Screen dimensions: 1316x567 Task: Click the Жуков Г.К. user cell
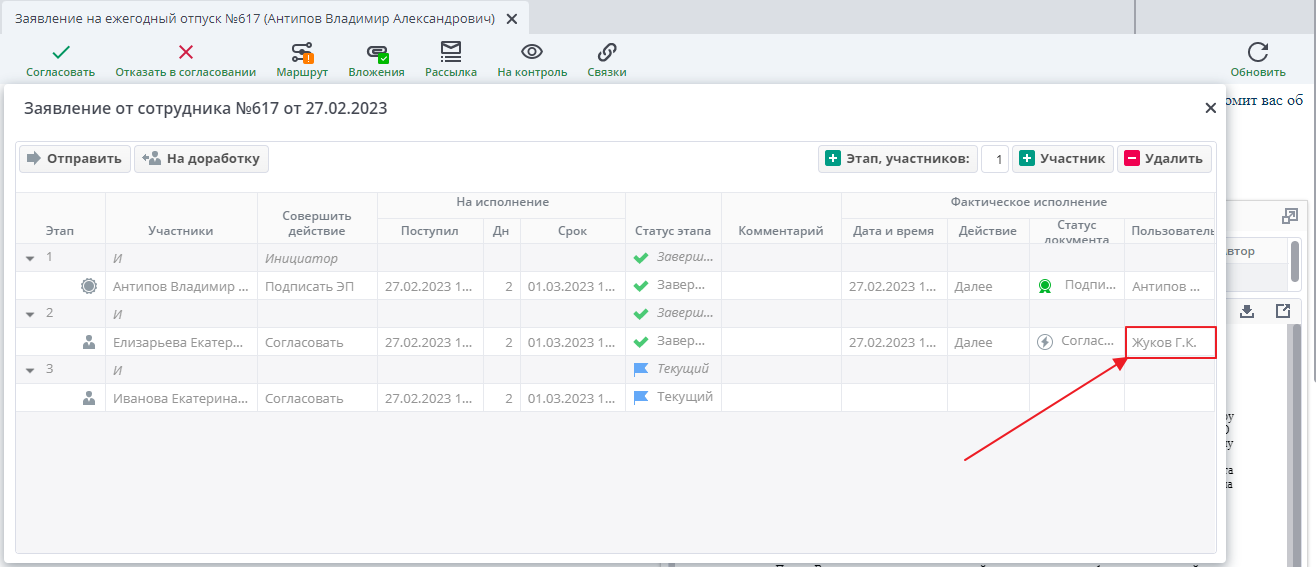point(1170,342)
